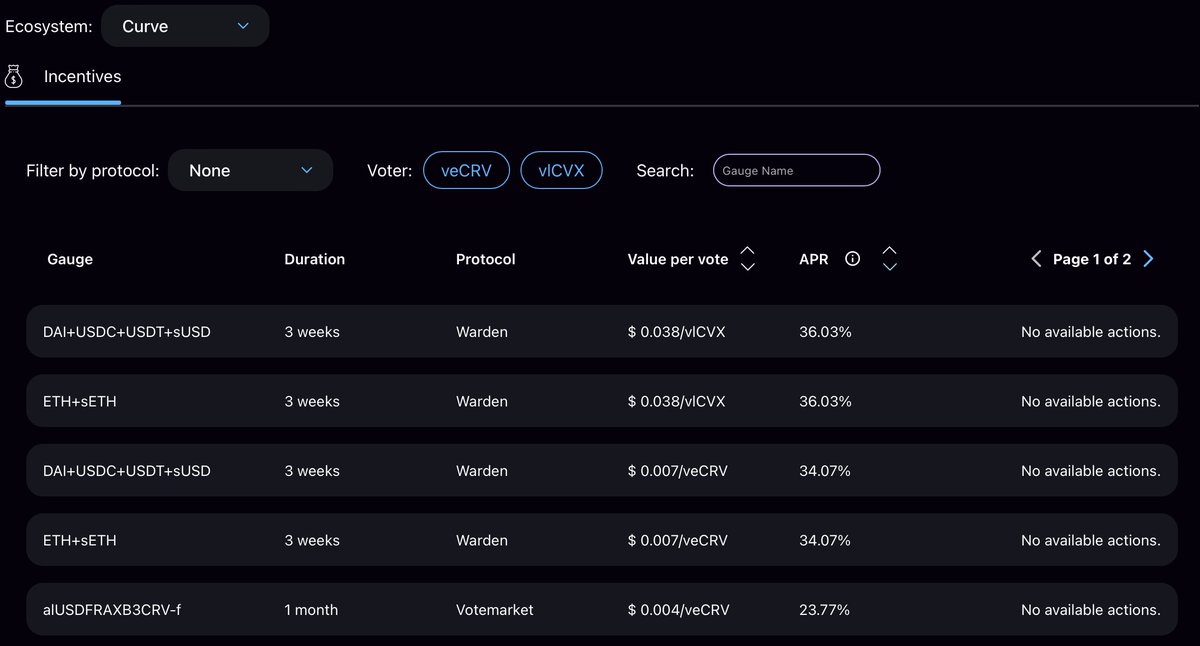Click the left pagination chevron
The height and width of the screenshot is (646, 1200).
coord(1036,258)
